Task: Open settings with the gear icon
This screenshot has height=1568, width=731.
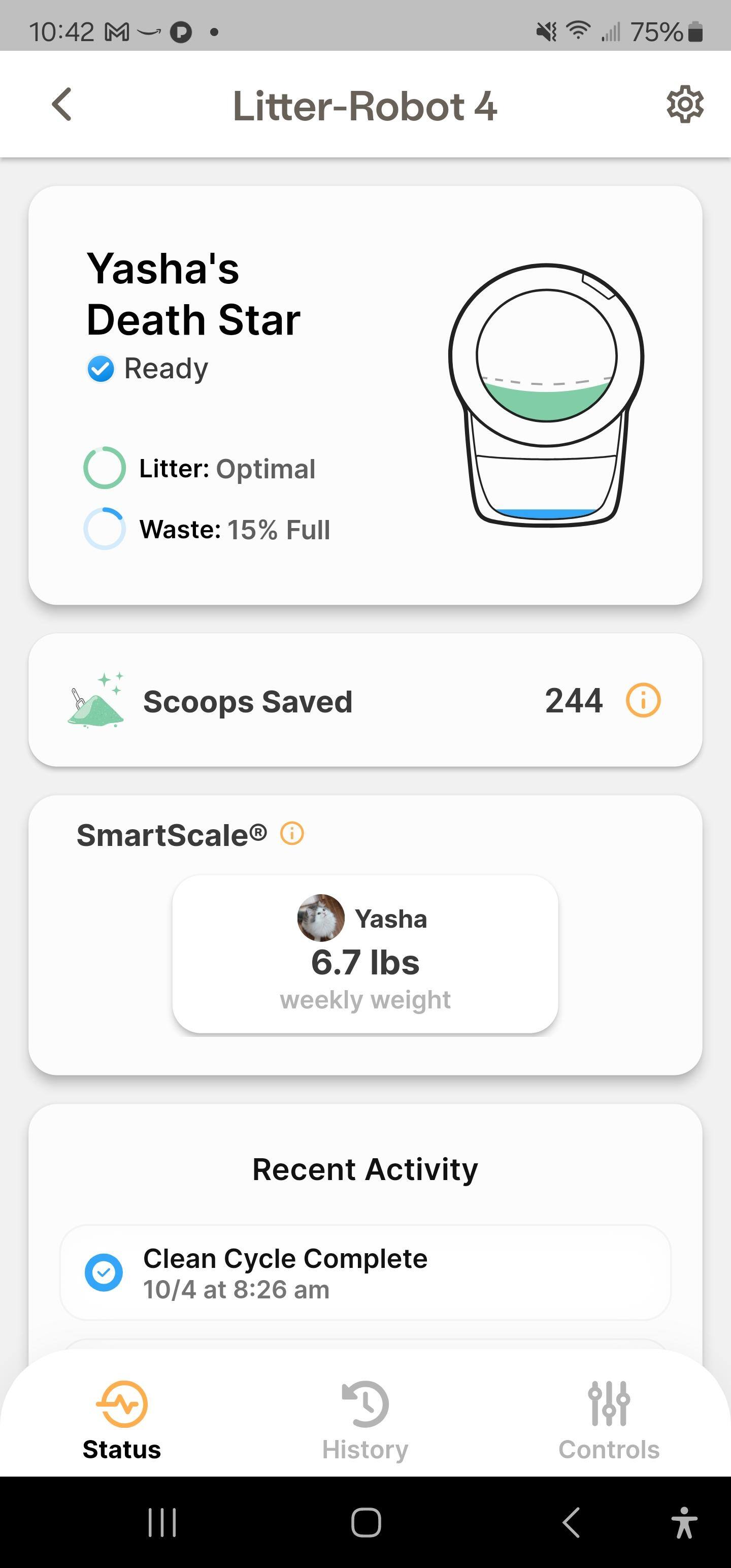Action: coord(685,105)
